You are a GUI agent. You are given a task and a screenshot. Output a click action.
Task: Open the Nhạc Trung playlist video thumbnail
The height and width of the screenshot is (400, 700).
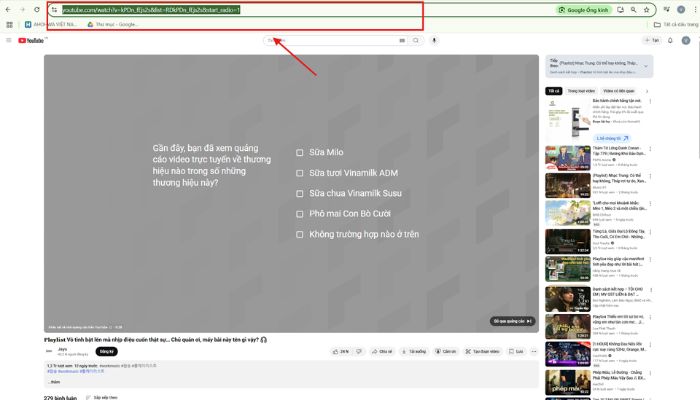pyautogui.click(x=568, y=186)
